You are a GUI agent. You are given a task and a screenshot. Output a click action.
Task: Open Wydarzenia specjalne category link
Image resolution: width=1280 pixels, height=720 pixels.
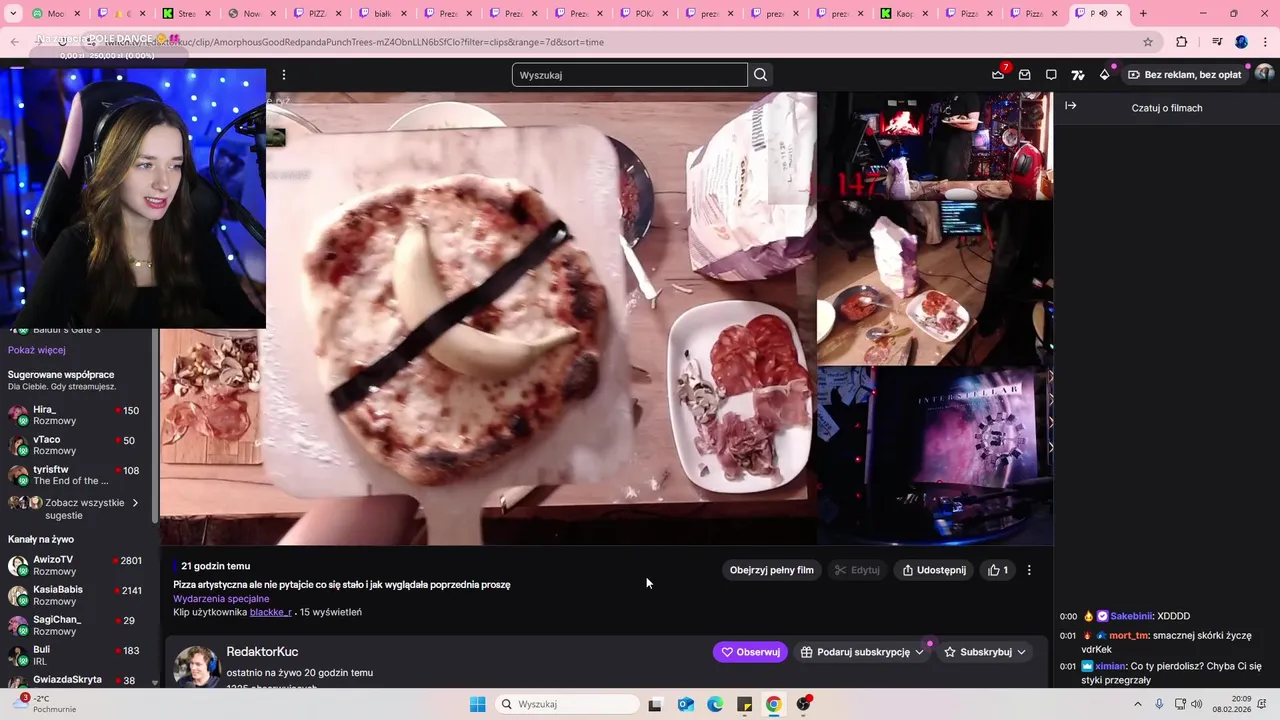coord(221,599)
